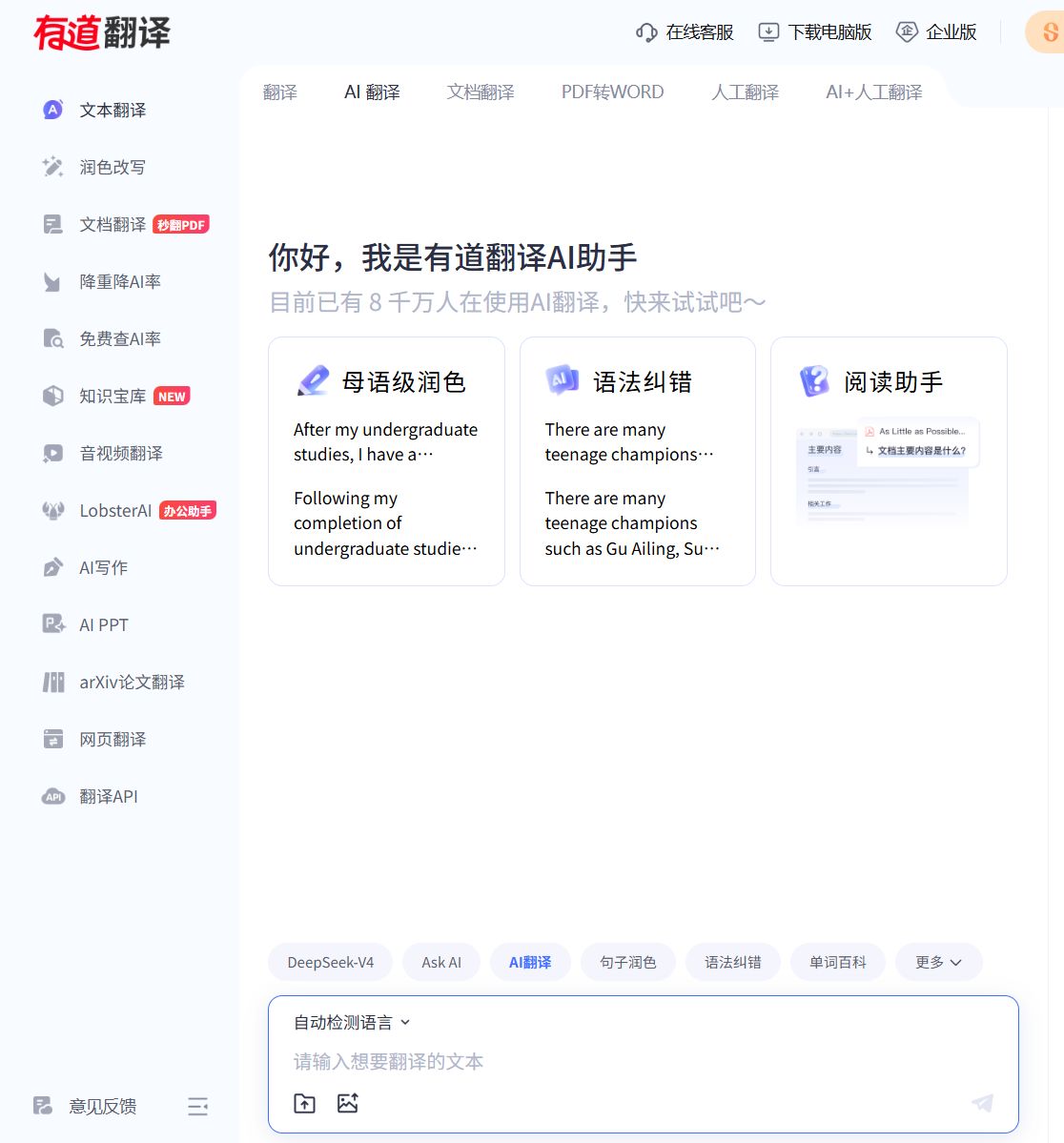The width and height of the screenshot is (1064, 1143).
Task: Pick the 单词百科 mode chip
Action: 838,962
